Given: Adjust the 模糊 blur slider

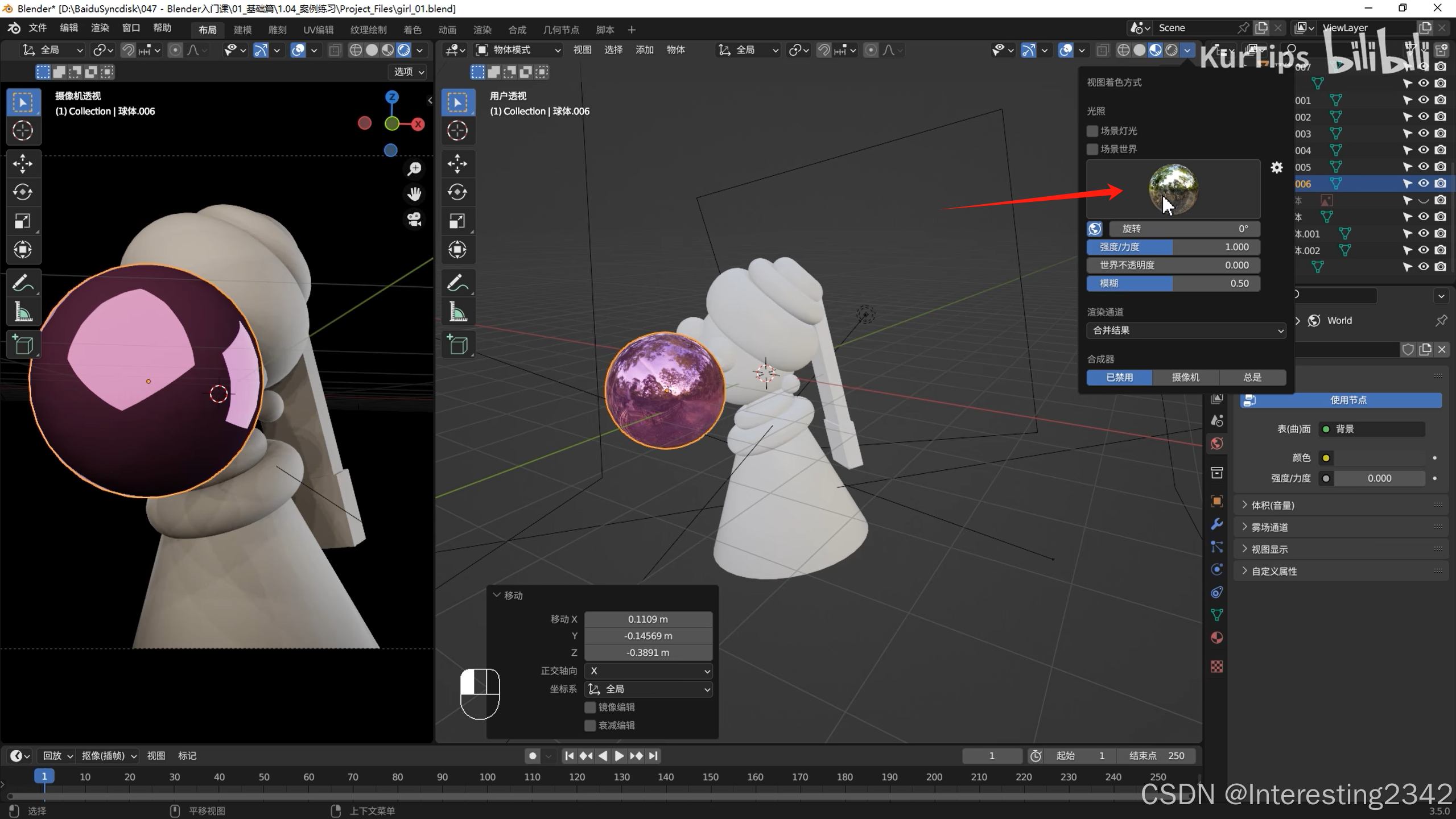Looking at the screenshot, I should [x=1173, y=283].
